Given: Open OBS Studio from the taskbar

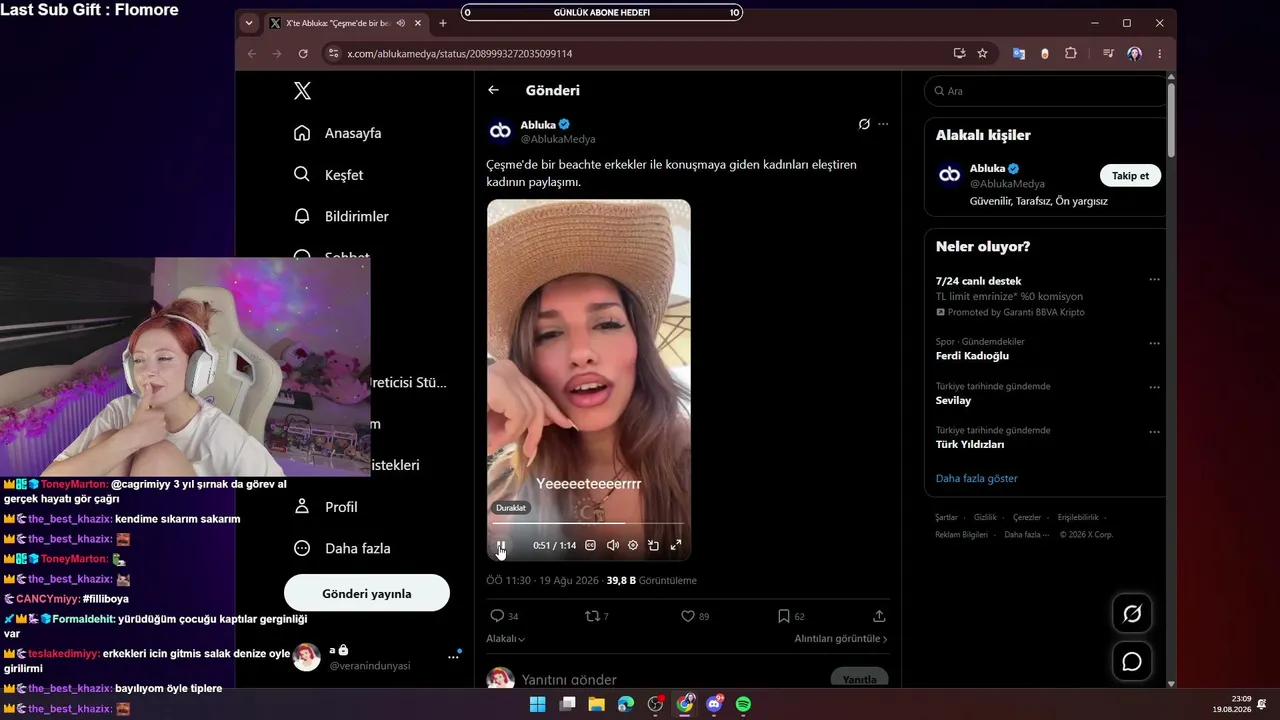Looking at the screenshot, I should click(655, 704).
